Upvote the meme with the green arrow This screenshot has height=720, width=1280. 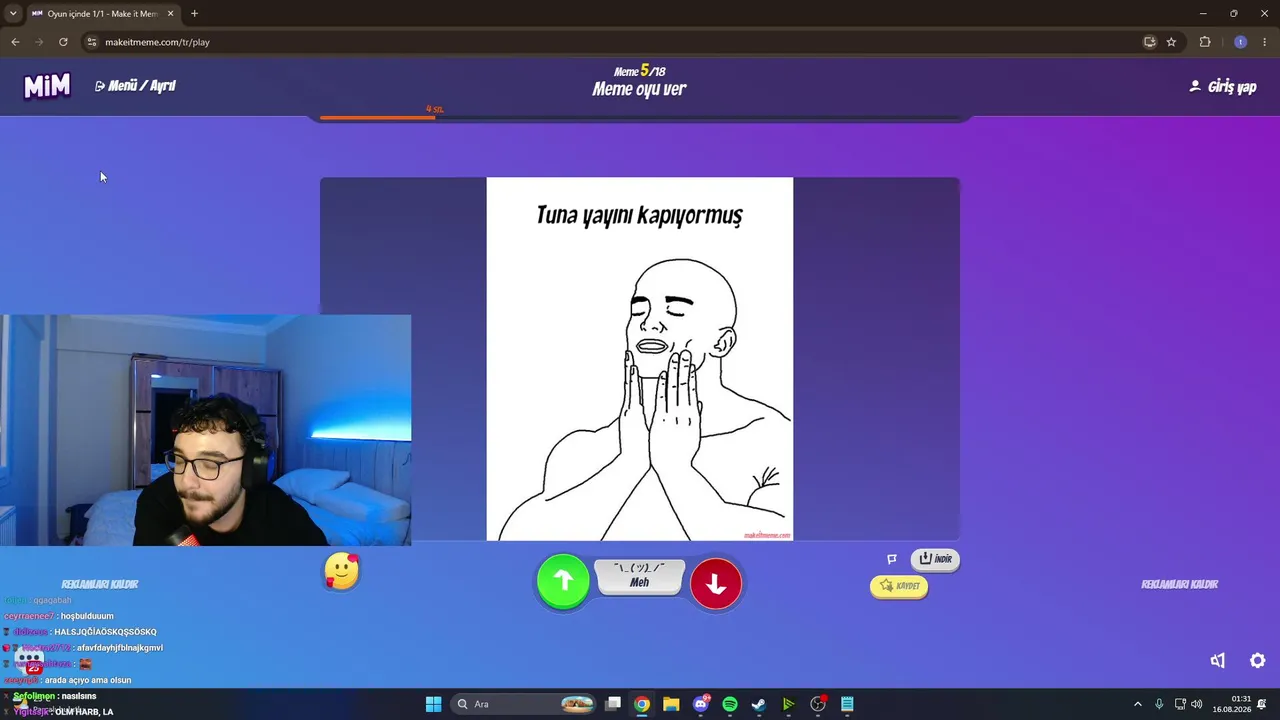[563, 581]
